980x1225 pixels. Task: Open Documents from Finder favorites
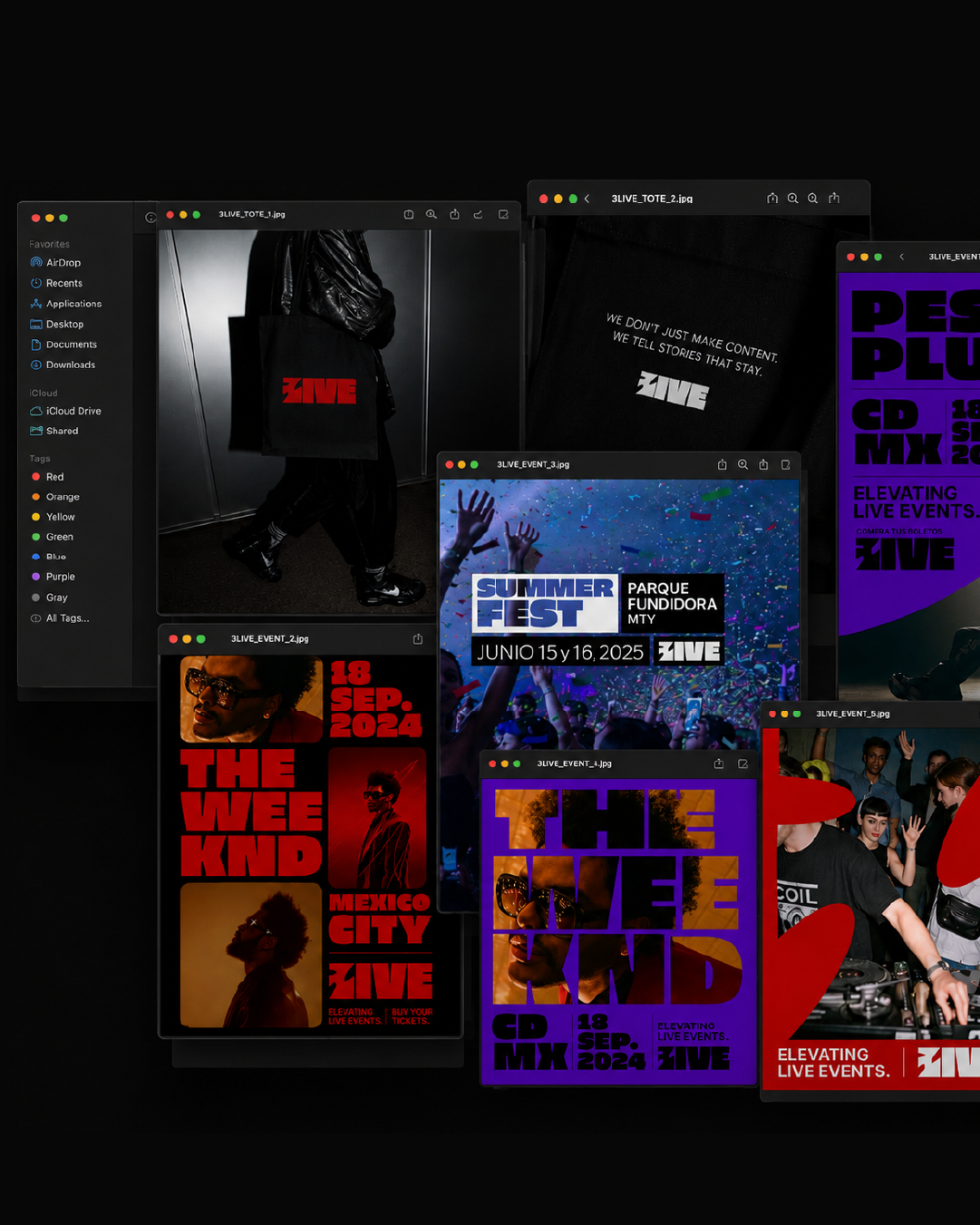[63, 345]
